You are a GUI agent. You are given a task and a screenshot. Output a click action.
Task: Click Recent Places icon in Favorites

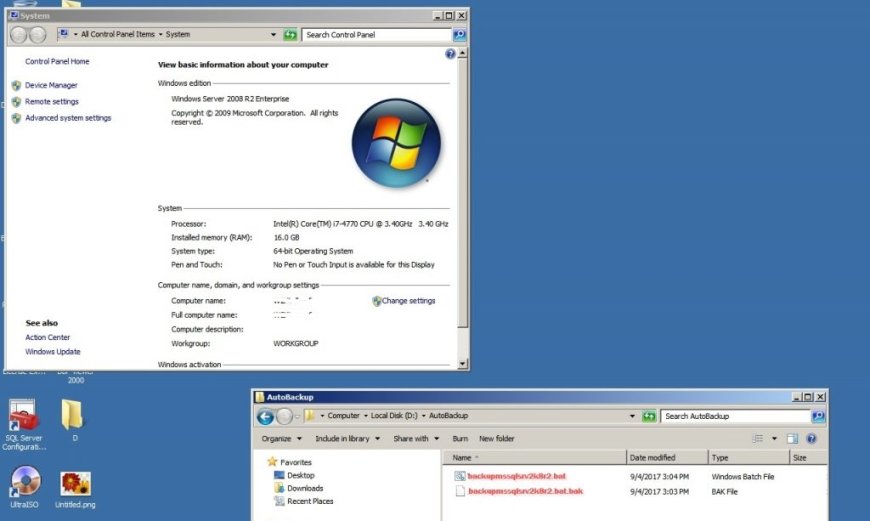(279, 501)
